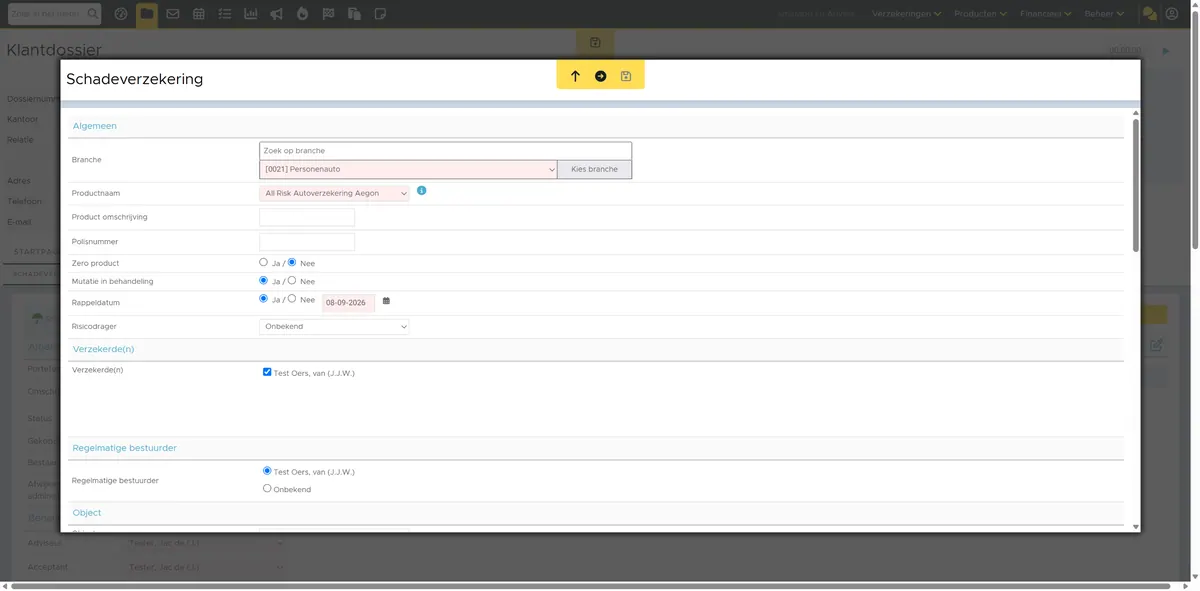Open the mail envelope icon in top bar
Screen dimensions: 1200x591
click(x=173, y=14)
